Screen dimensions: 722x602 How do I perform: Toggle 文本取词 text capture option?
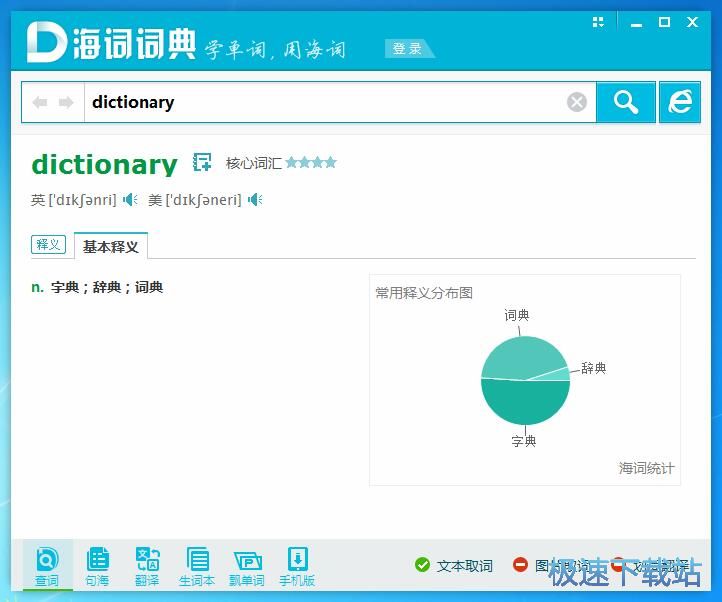455,566
